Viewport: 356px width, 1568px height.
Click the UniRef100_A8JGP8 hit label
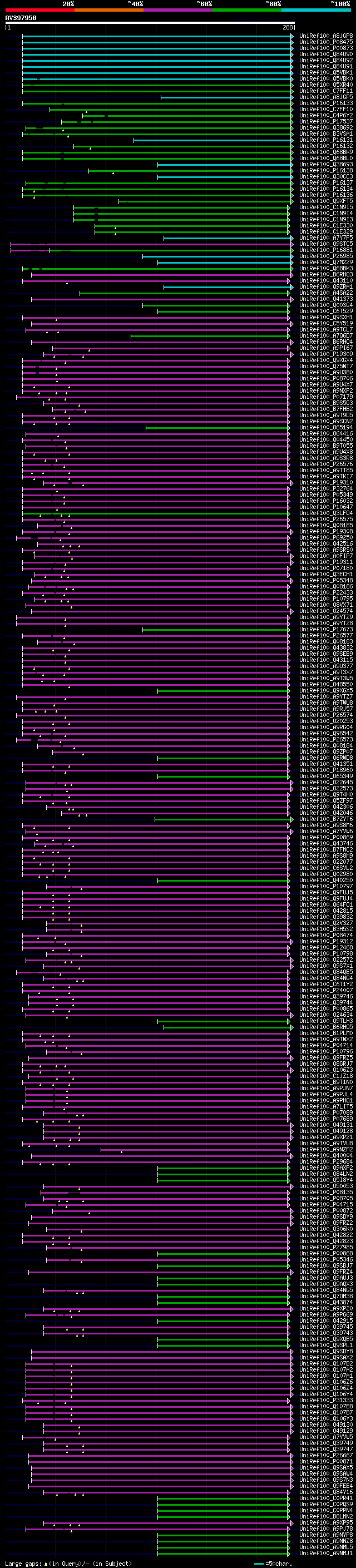(326, 36)
